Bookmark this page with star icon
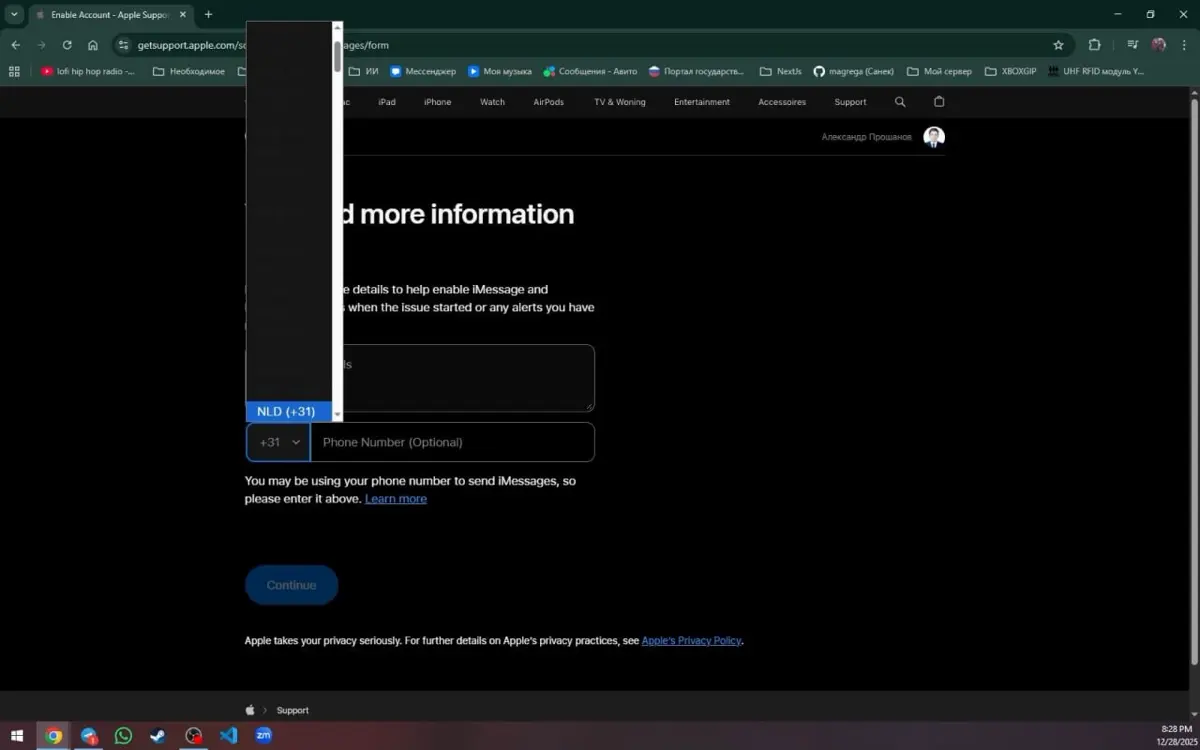Viewport: 1200px width, 750px height. click(1058, 45)
